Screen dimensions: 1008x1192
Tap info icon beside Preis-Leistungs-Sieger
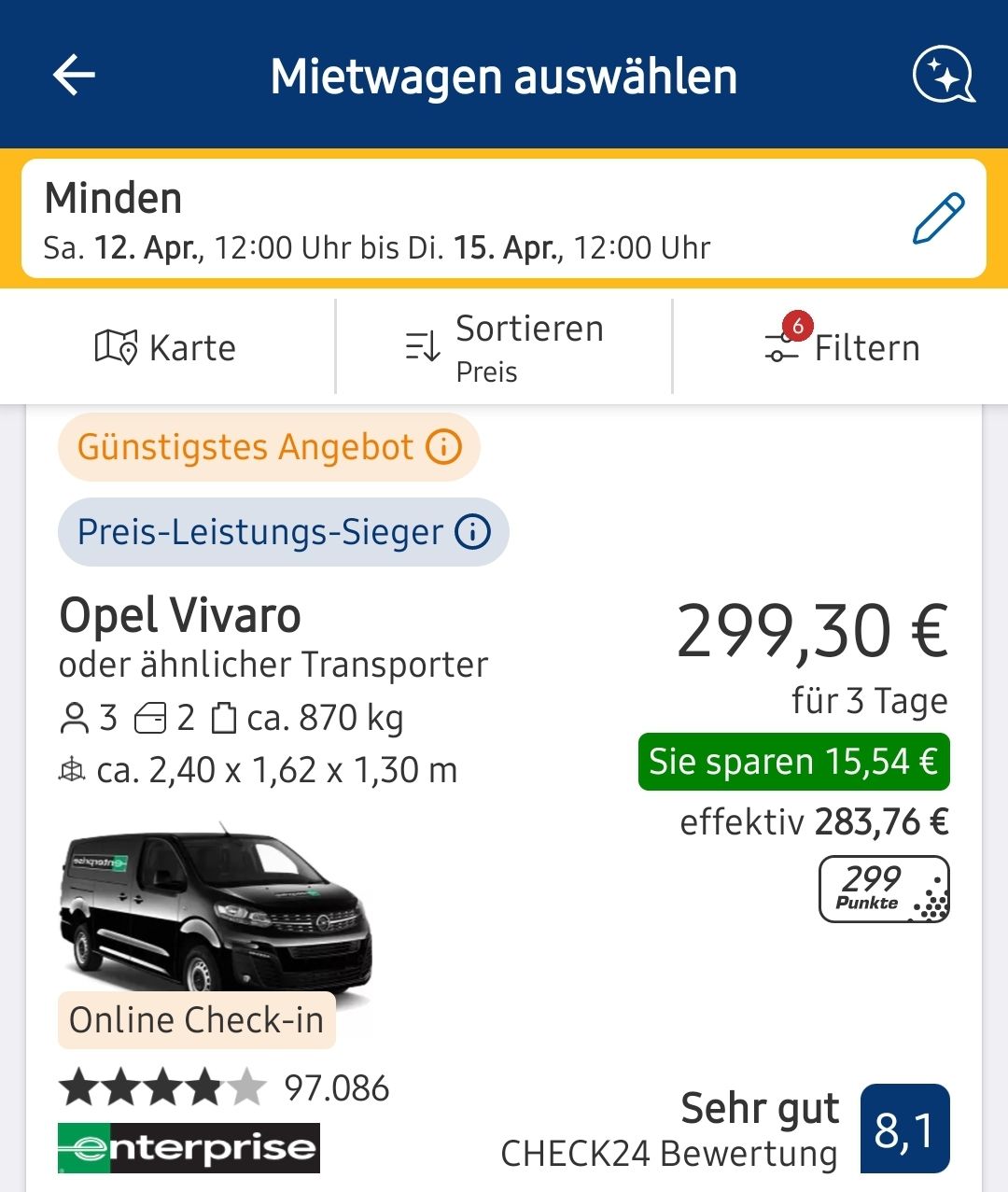pyautogui.click(x=472, y=532)
